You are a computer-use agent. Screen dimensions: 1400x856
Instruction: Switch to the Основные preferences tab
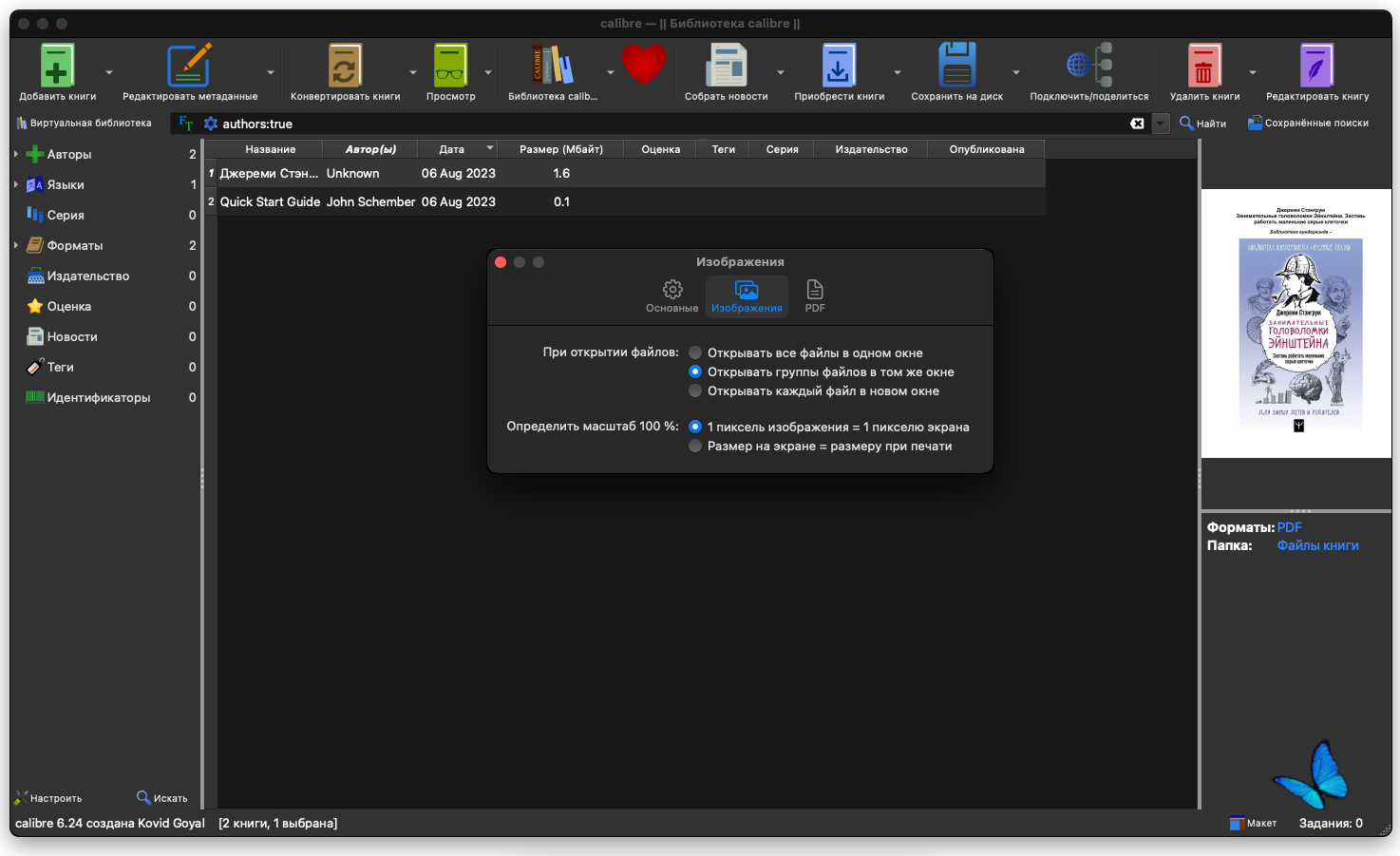[x=672, y=295]
